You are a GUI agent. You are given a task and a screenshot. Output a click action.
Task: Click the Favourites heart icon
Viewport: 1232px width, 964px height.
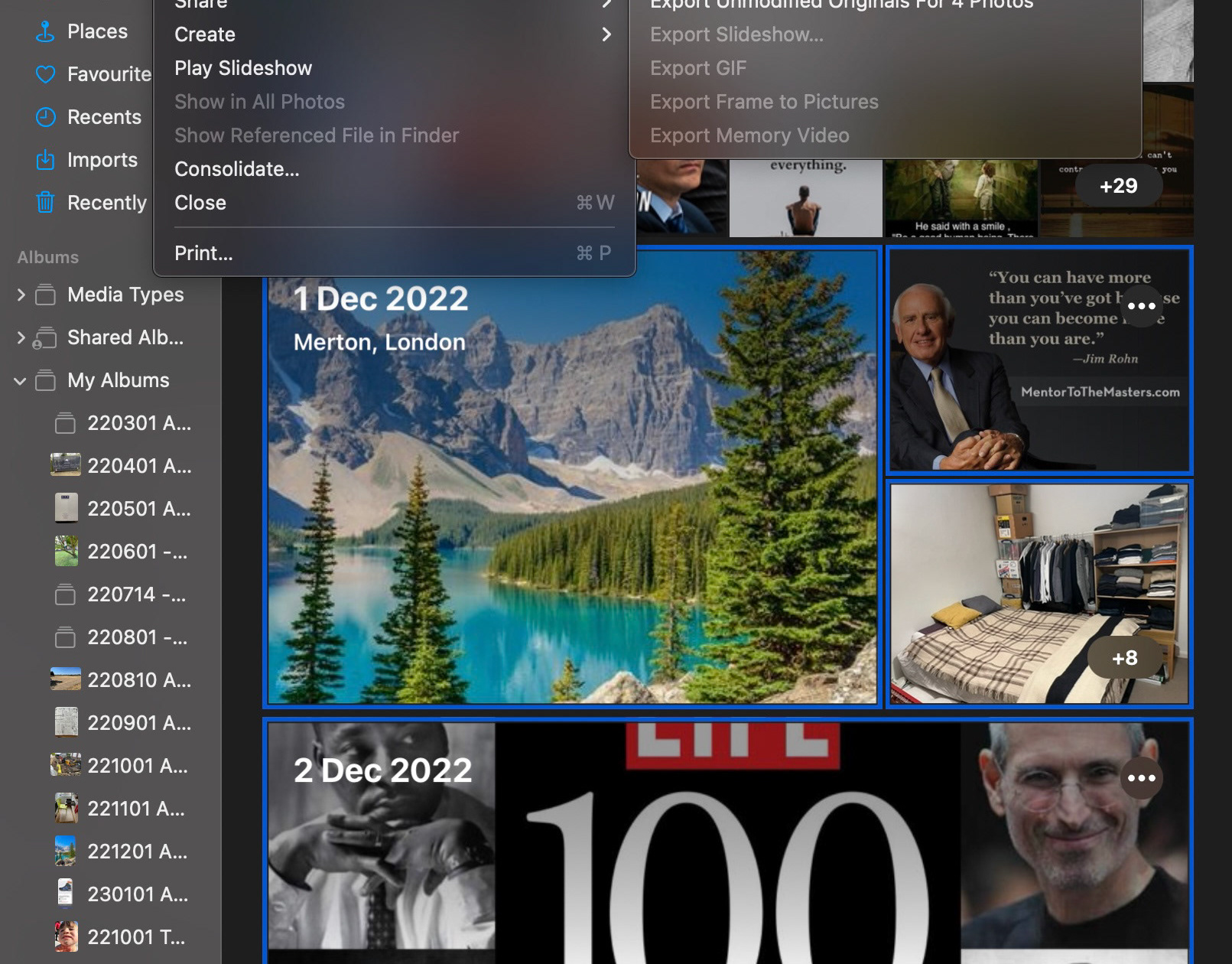[46, 74]
